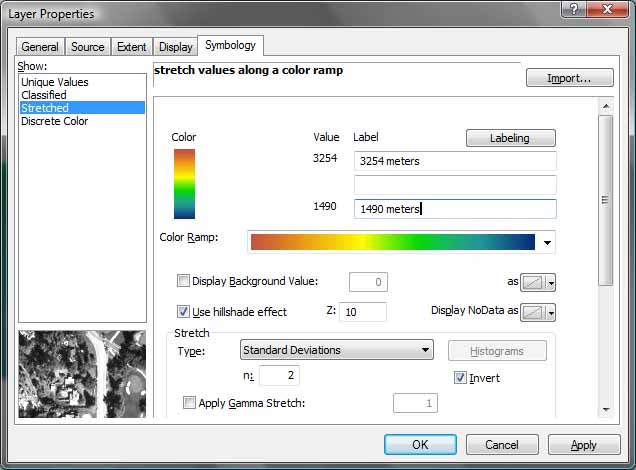636x470 pixels.
Task: Click the scrollbar up arrow
Action: click(x=605, y=105)
